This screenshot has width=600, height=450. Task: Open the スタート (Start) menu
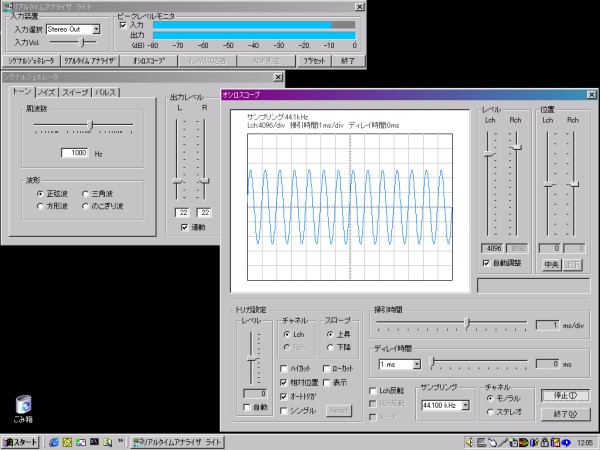click(x=20, y=442)
